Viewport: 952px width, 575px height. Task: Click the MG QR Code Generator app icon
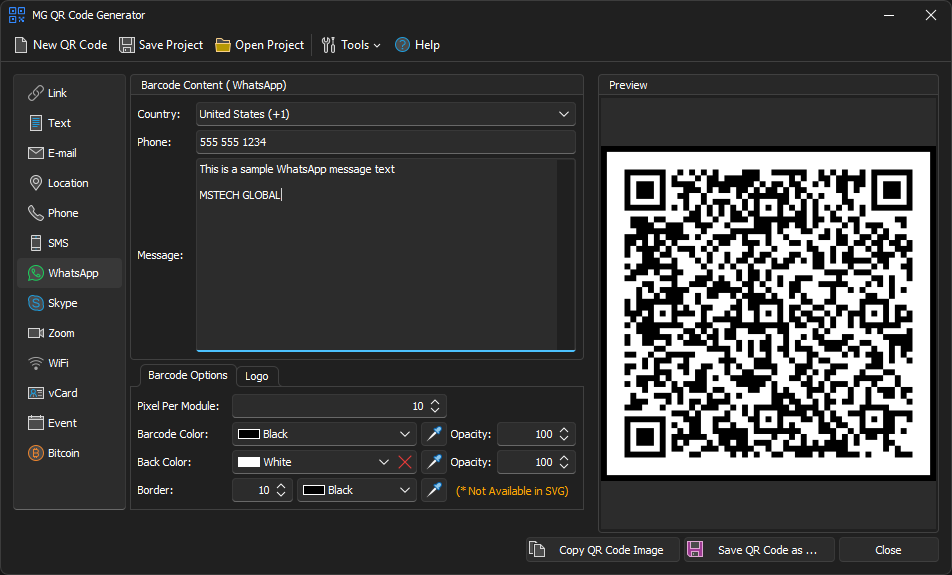coord(17,15)
